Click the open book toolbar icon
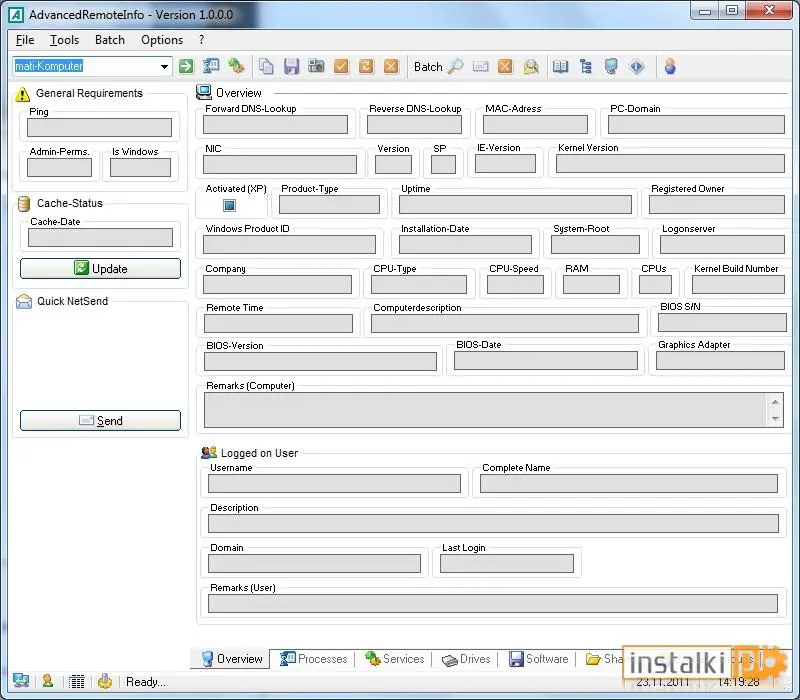Screen dimensions: 800x700 [x=560, y=66]
